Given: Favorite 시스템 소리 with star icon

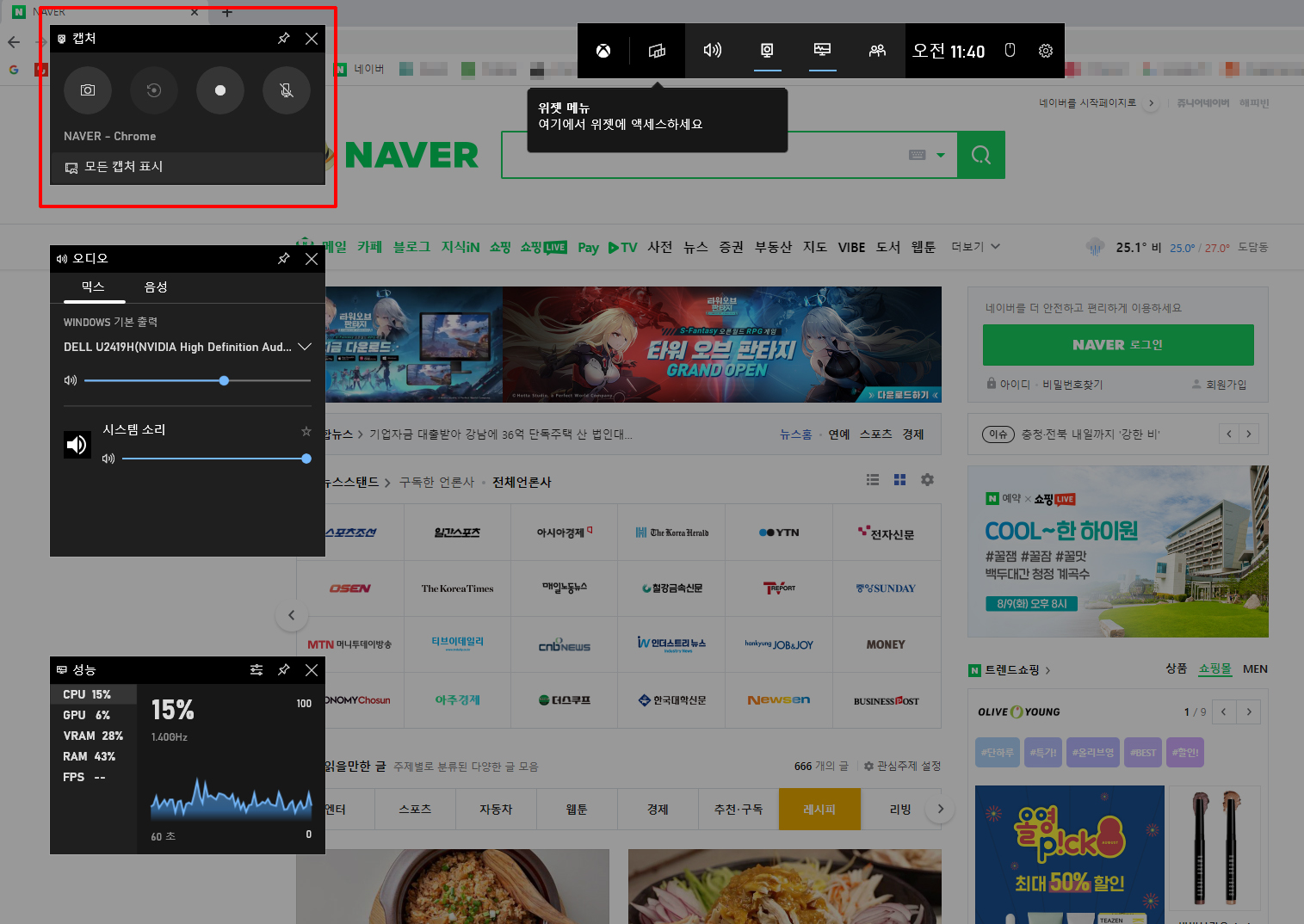Looking at the screenshot, I should [306, 431].
